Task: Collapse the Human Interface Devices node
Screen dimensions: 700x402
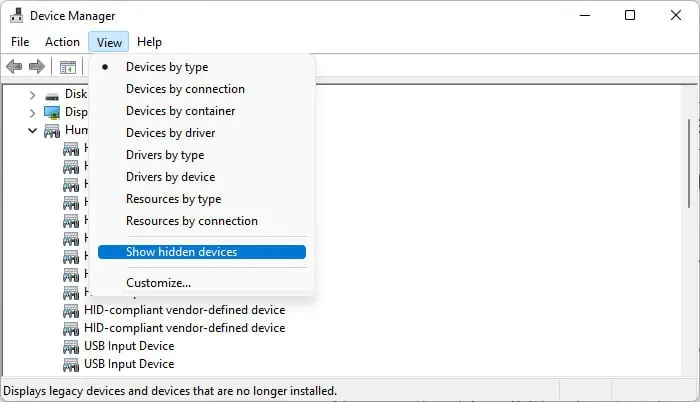Action: click(33, 130)
